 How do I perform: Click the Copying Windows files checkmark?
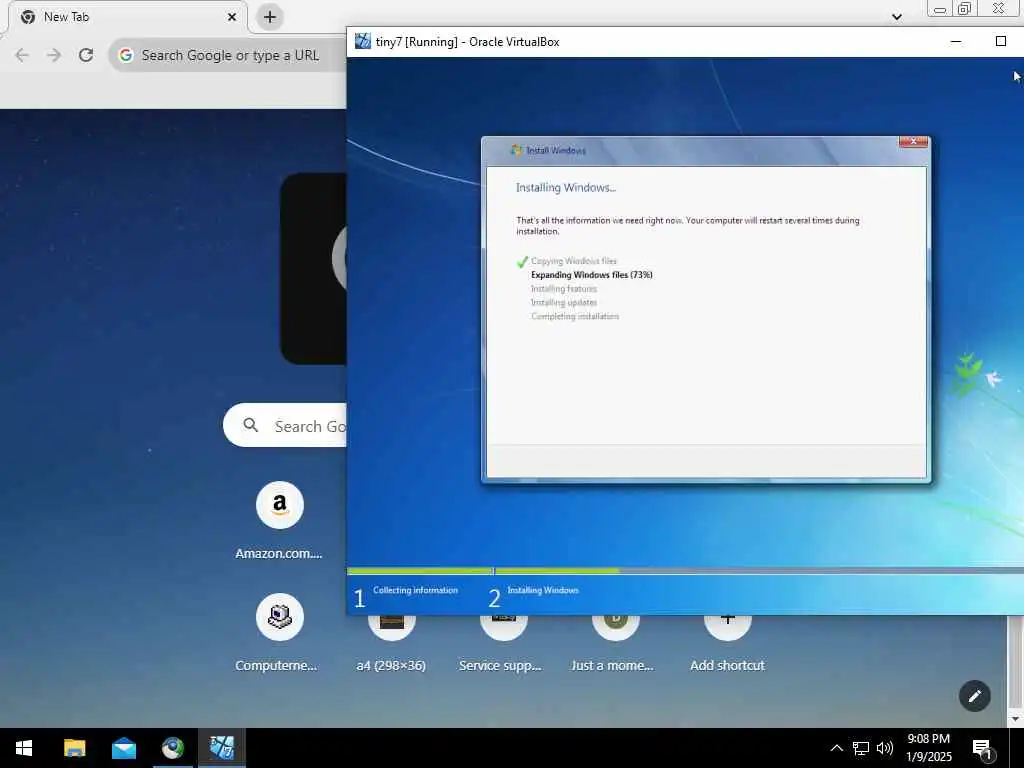[x=522, y=262]
